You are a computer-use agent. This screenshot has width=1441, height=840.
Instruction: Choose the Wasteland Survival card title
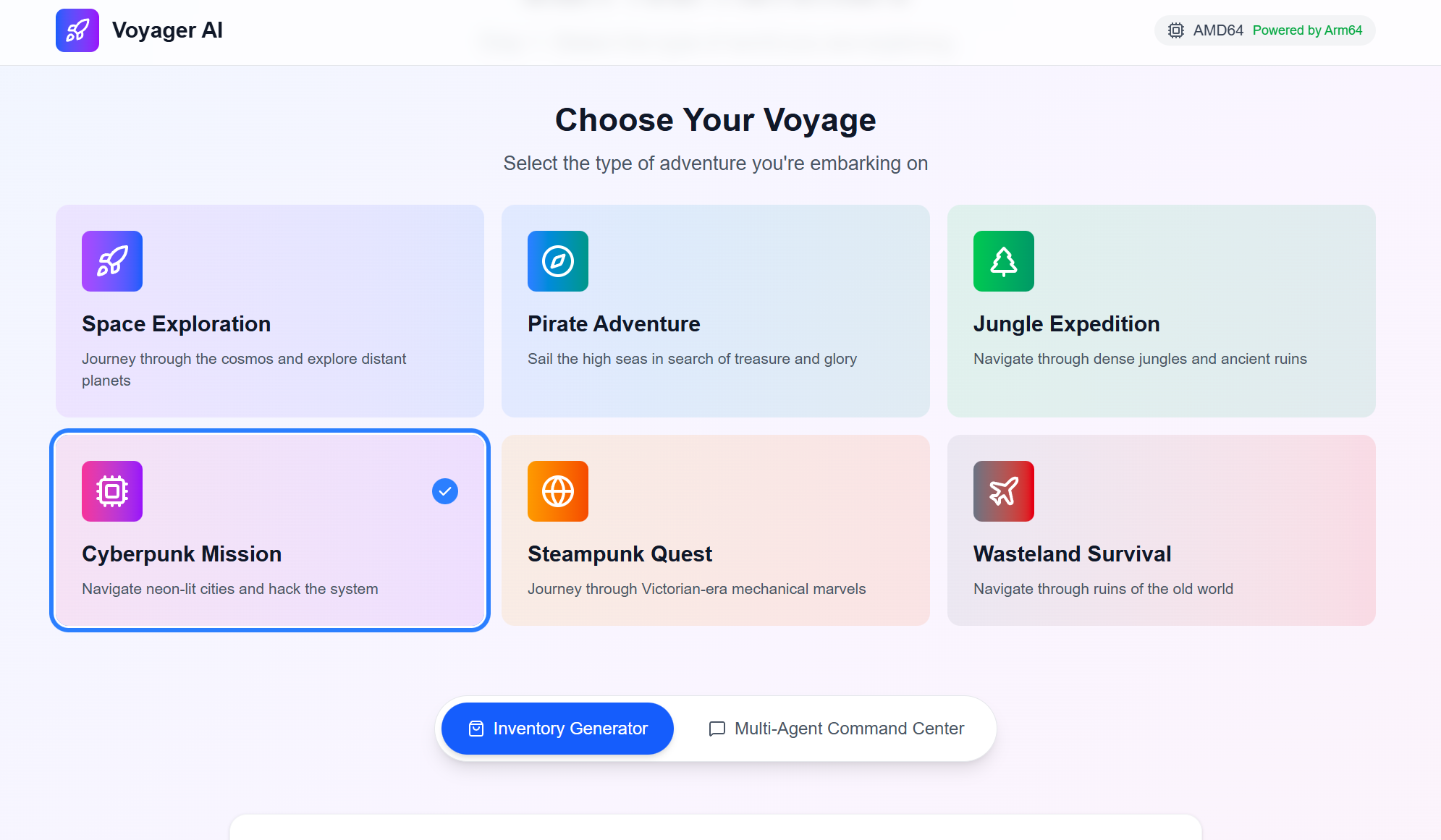click(1072, 553)
